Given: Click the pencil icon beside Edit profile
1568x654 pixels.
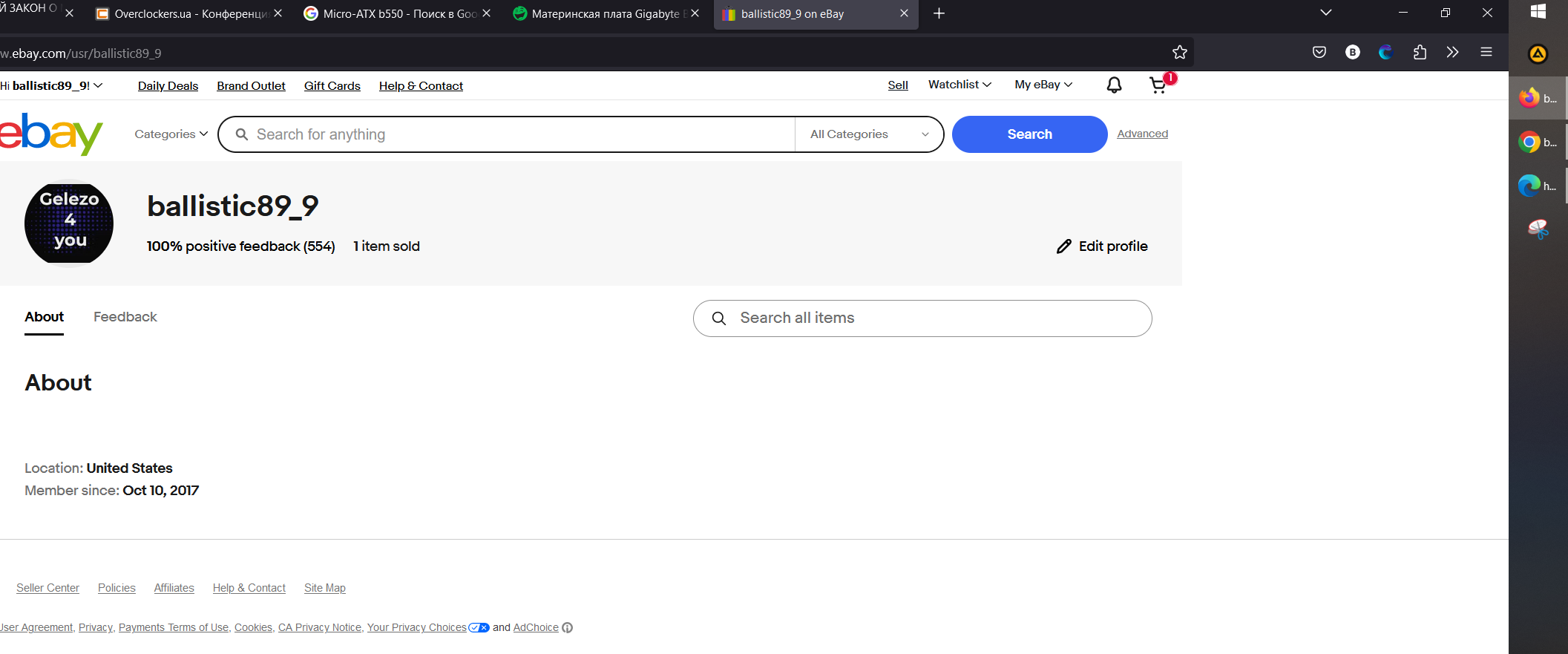Looking at the screenshot, I should tap(1064, 246).
